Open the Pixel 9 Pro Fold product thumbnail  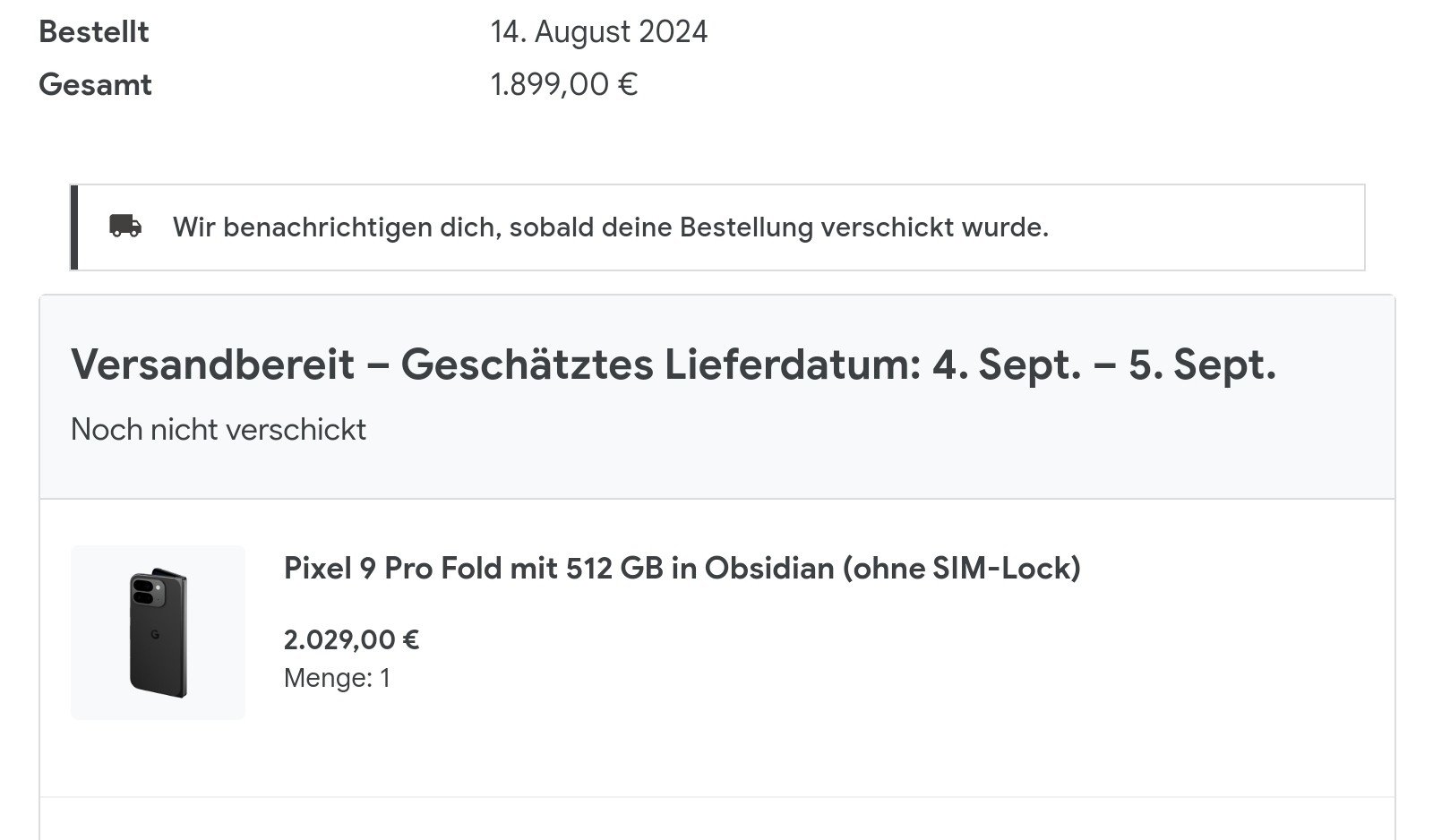pyautogui.click(x=158, y=632)
